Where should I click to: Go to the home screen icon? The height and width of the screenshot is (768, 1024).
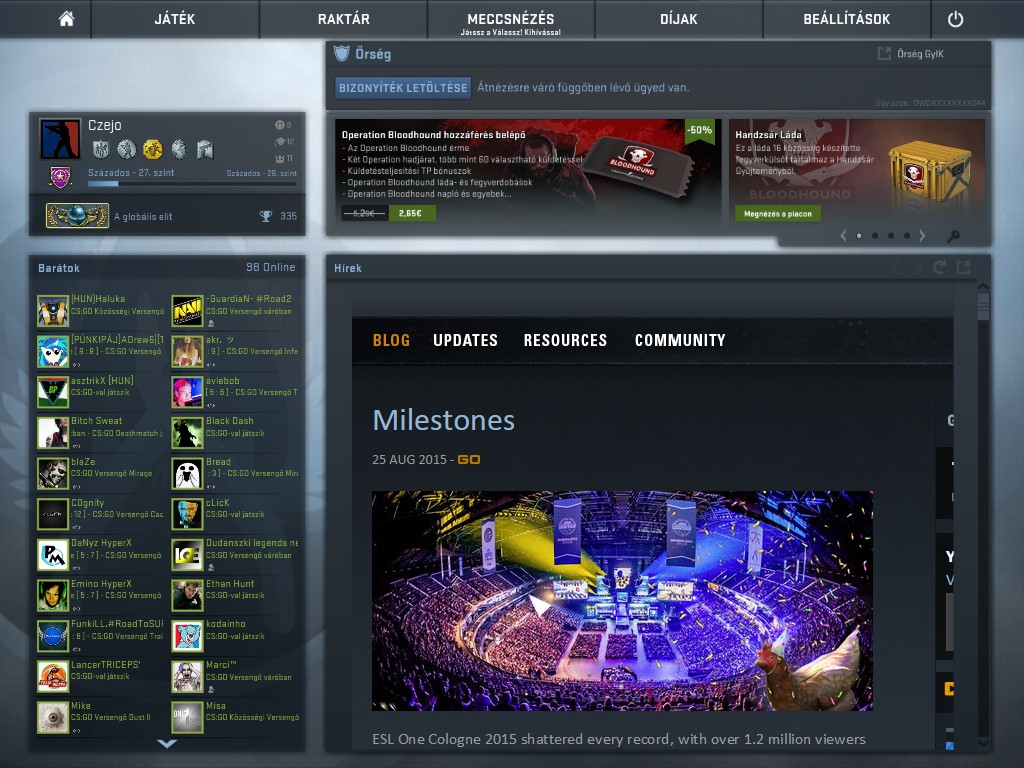tap(66, 19)
